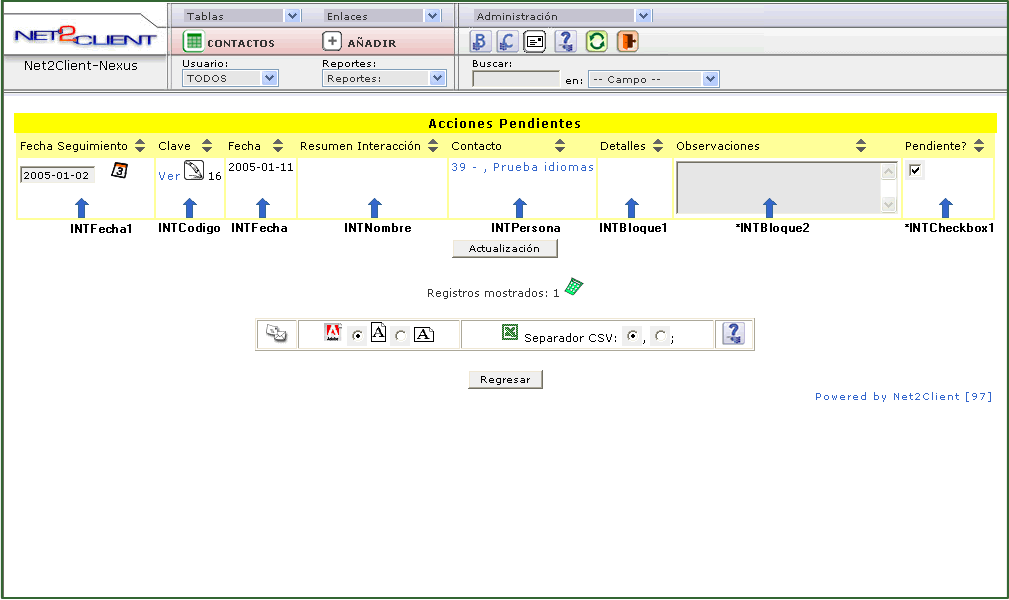Click the Excel CSV export icon
This screenshot has width=1009, height=600.
tap(510, 333)
